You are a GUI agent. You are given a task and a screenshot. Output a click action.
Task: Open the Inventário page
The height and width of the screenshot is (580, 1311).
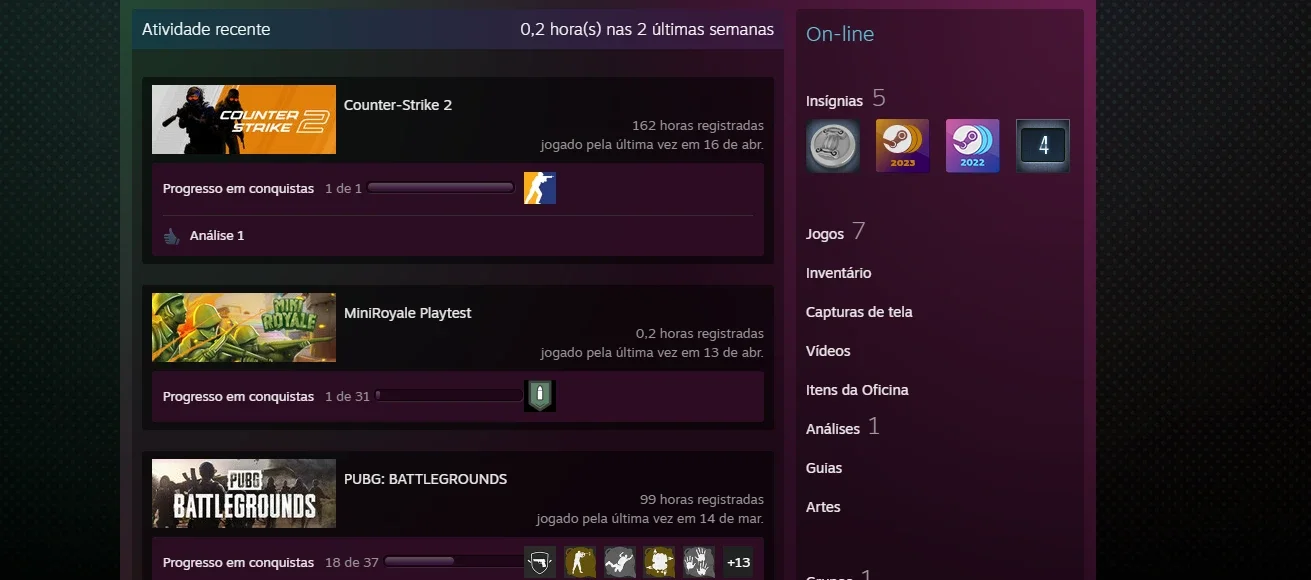click(839, 273)
